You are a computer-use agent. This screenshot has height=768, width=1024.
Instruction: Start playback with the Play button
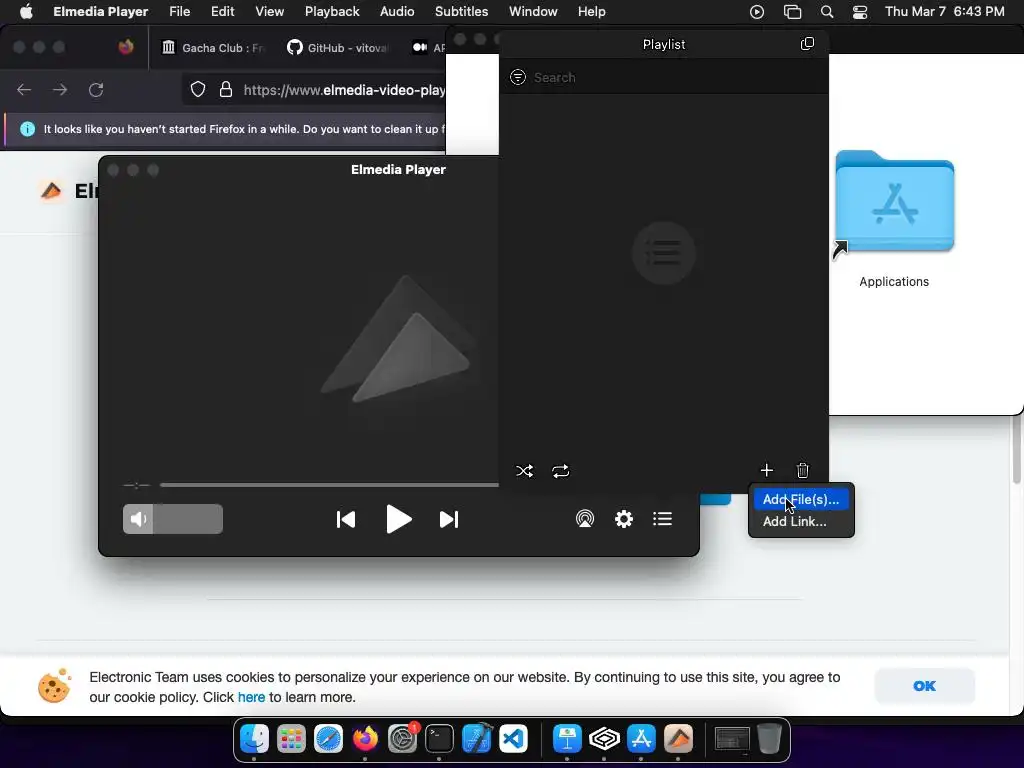coord(398,519)
